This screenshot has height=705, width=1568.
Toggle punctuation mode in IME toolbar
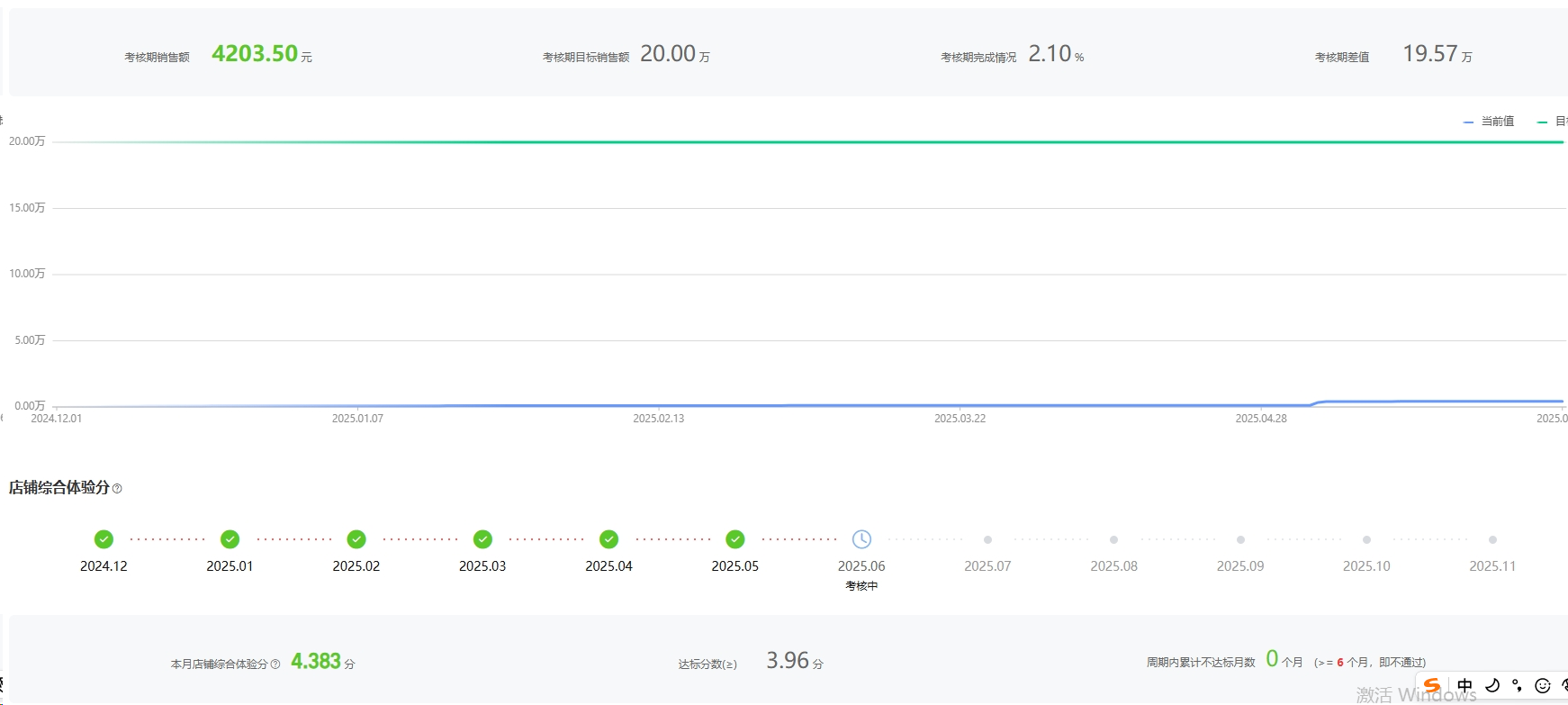1517,685
